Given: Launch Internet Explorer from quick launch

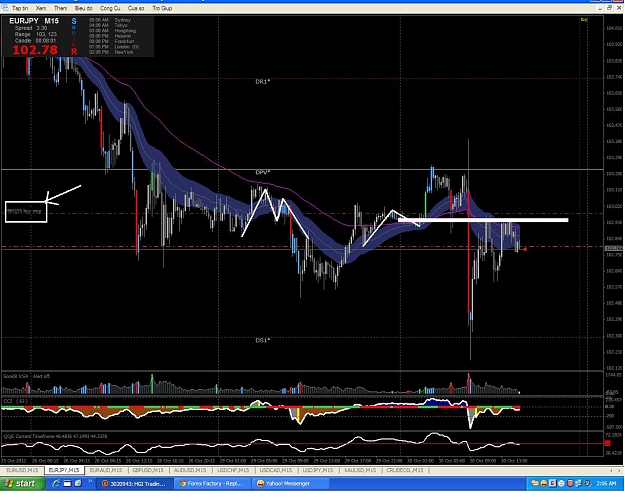Looking at the screenshot, I should click(56, 483).
